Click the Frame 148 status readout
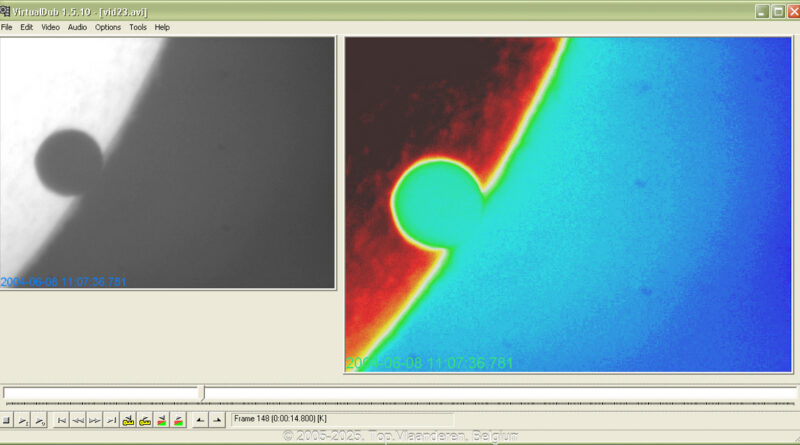This screenshot has width=800, height=445. pos(342,419)
